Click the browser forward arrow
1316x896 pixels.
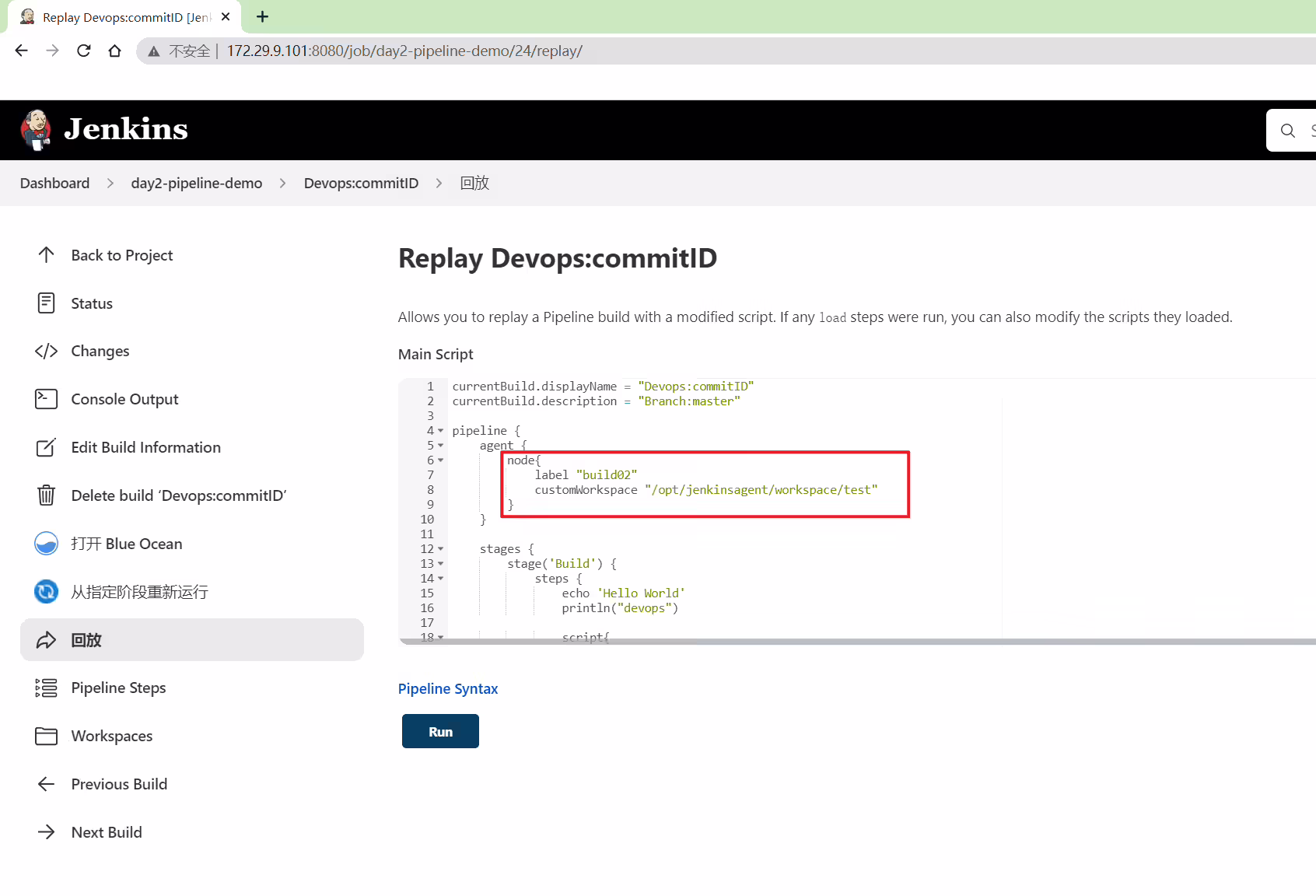click(x=52, y=51)
